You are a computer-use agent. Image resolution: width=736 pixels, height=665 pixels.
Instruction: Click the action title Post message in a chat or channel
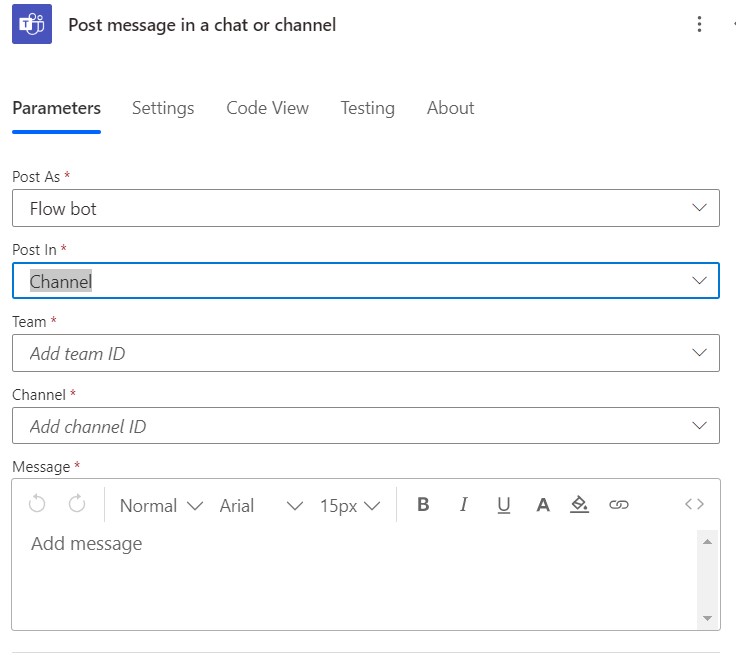pyautogui.click(x=202, y=25)
